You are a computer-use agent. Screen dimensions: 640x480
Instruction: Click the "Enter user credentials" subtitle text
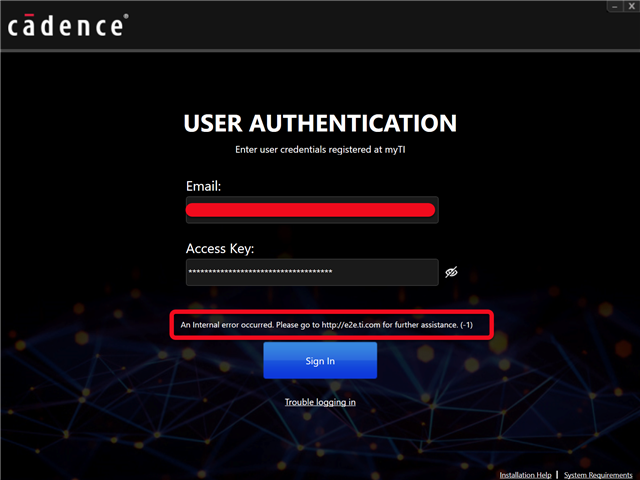(320, 150)
